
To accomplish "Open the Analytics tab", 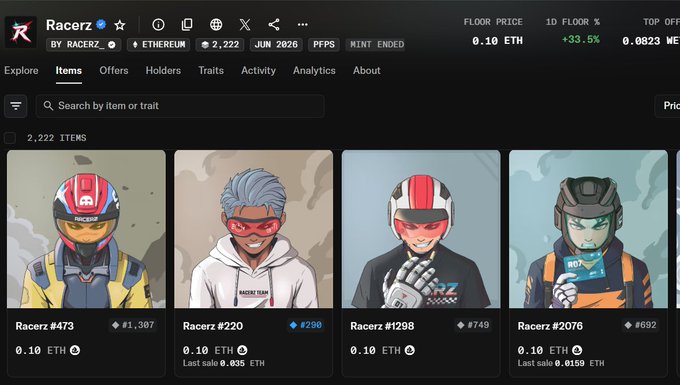I will (314, 70).
